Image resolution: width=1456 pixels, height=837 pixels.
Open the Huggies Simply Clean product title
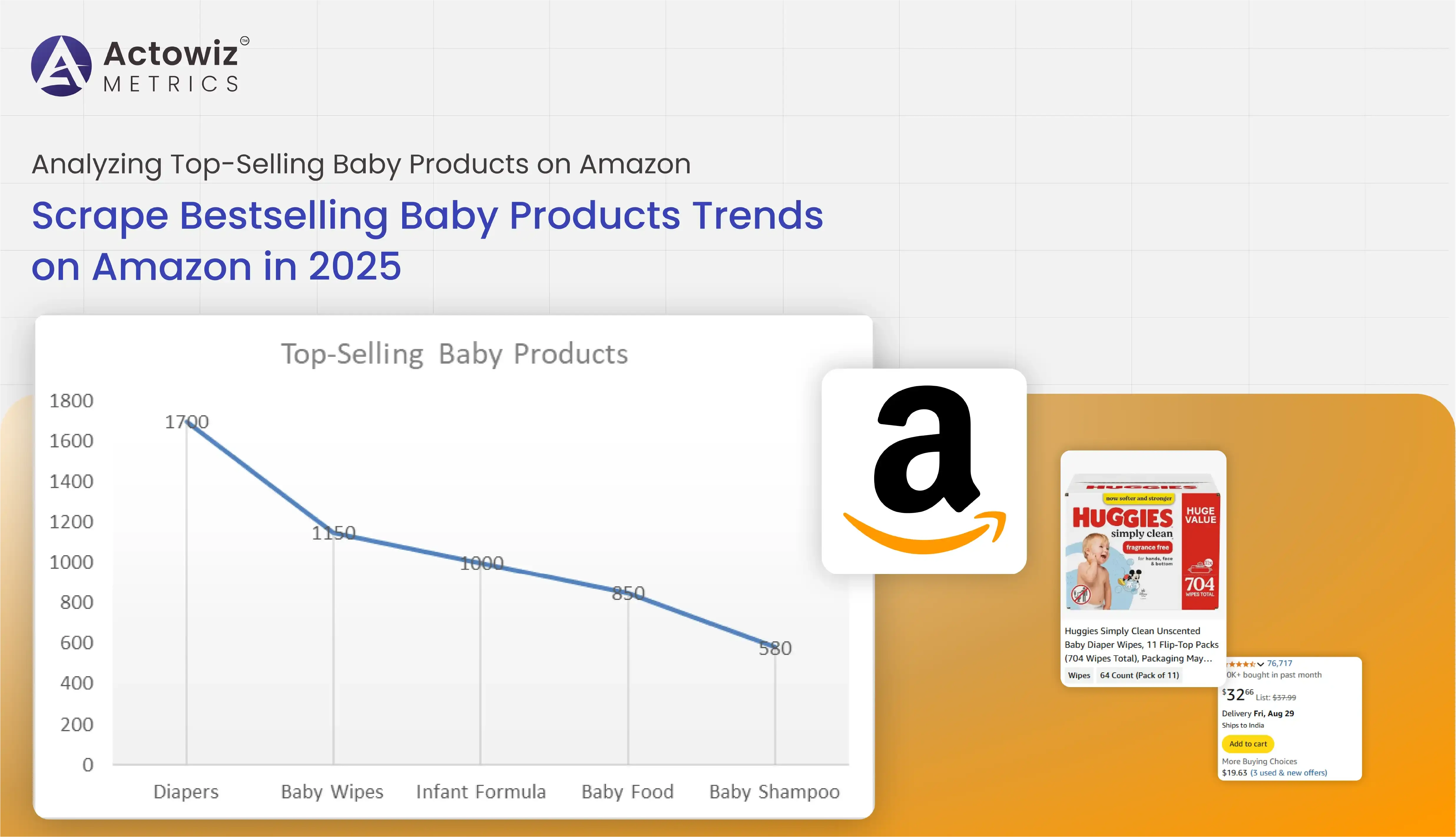pyautogui.click(x=1141, y=644)
